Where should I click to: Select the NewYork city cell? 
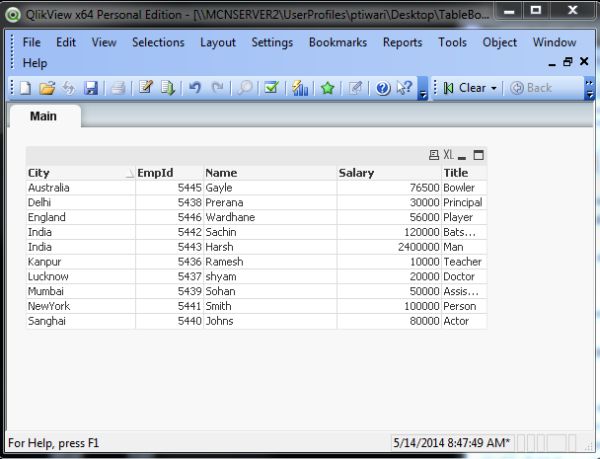tap(80, 306)
